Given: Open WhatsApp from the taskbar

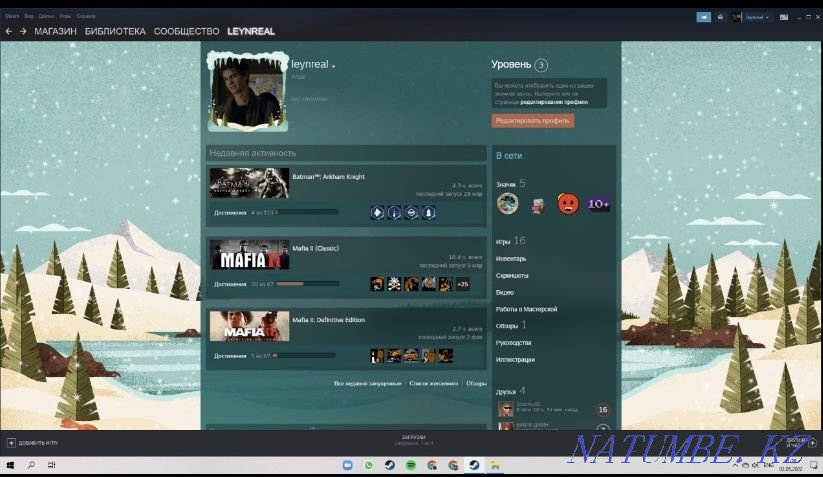Looking at the screenshot, I should pyautogui.click(x=368, y=465).
